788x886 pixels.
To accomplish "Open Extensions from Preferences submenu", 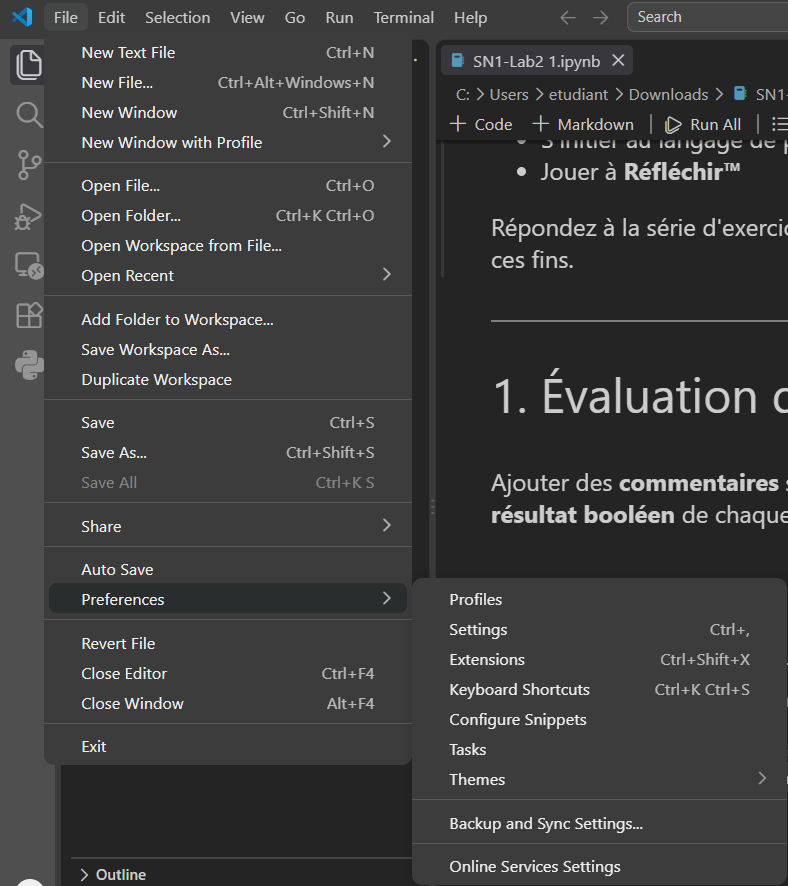I will tap(599, 659).
